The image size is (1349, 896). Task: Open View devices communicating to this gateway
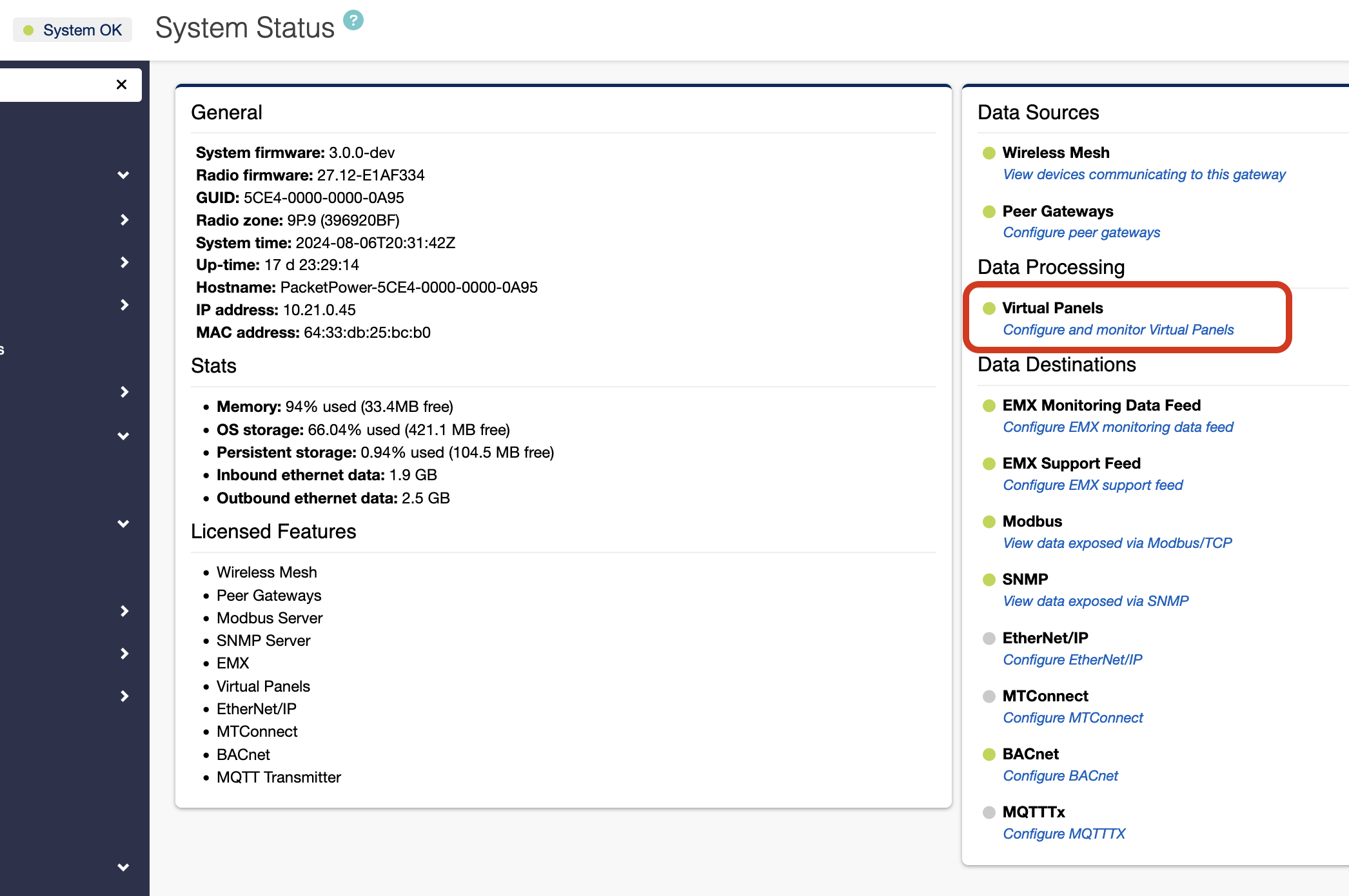point(1144,174)
